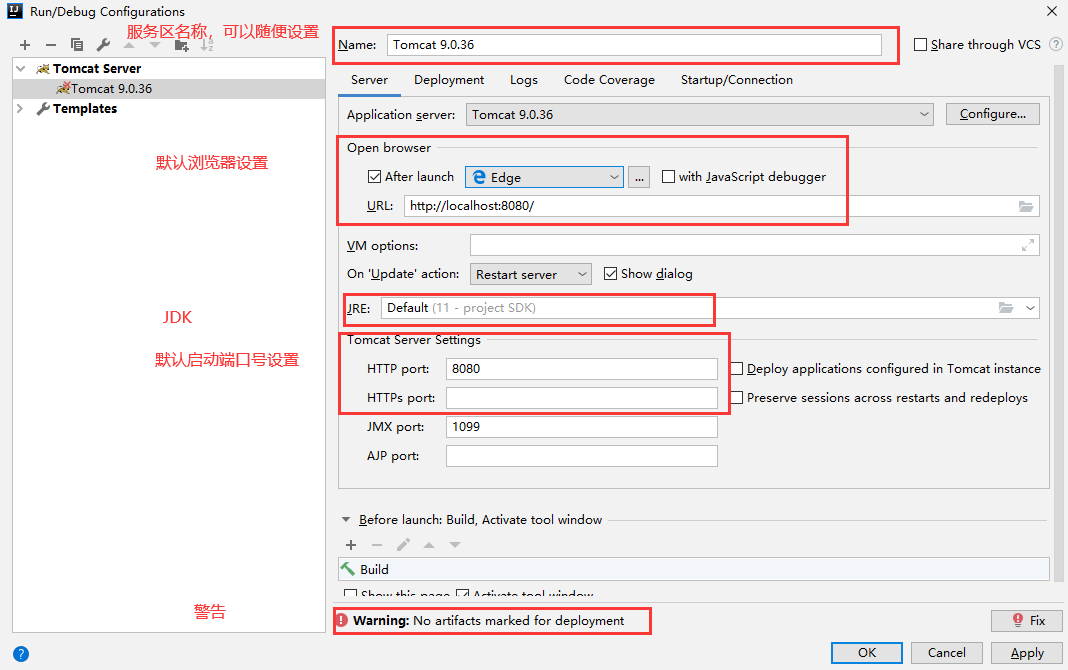Toggle Show dialog checkbox
The width and height of the screenshot is (1068, 670).
point(610,274)
